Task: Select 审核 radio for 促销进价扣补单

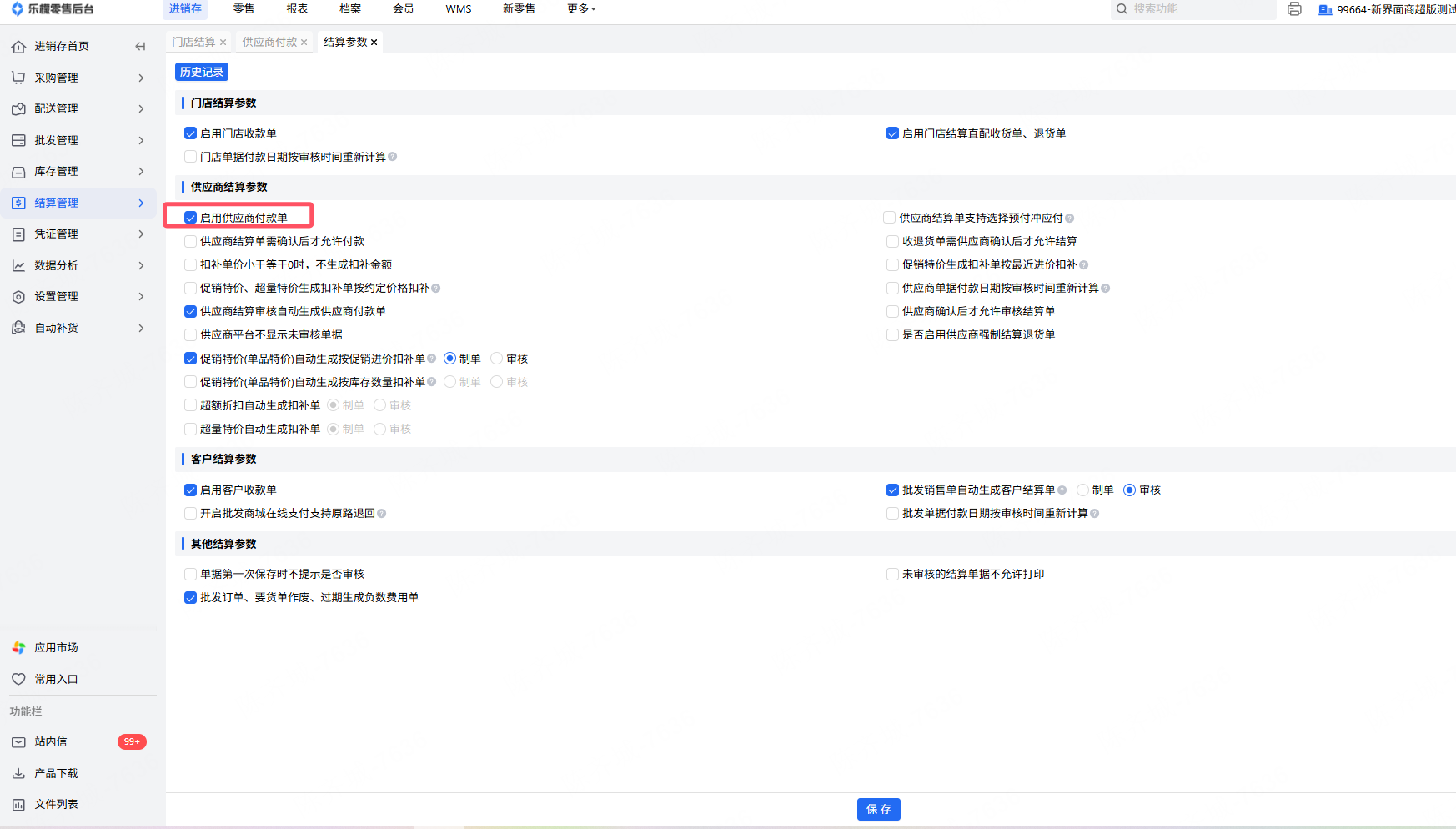Action: [497, 359]
